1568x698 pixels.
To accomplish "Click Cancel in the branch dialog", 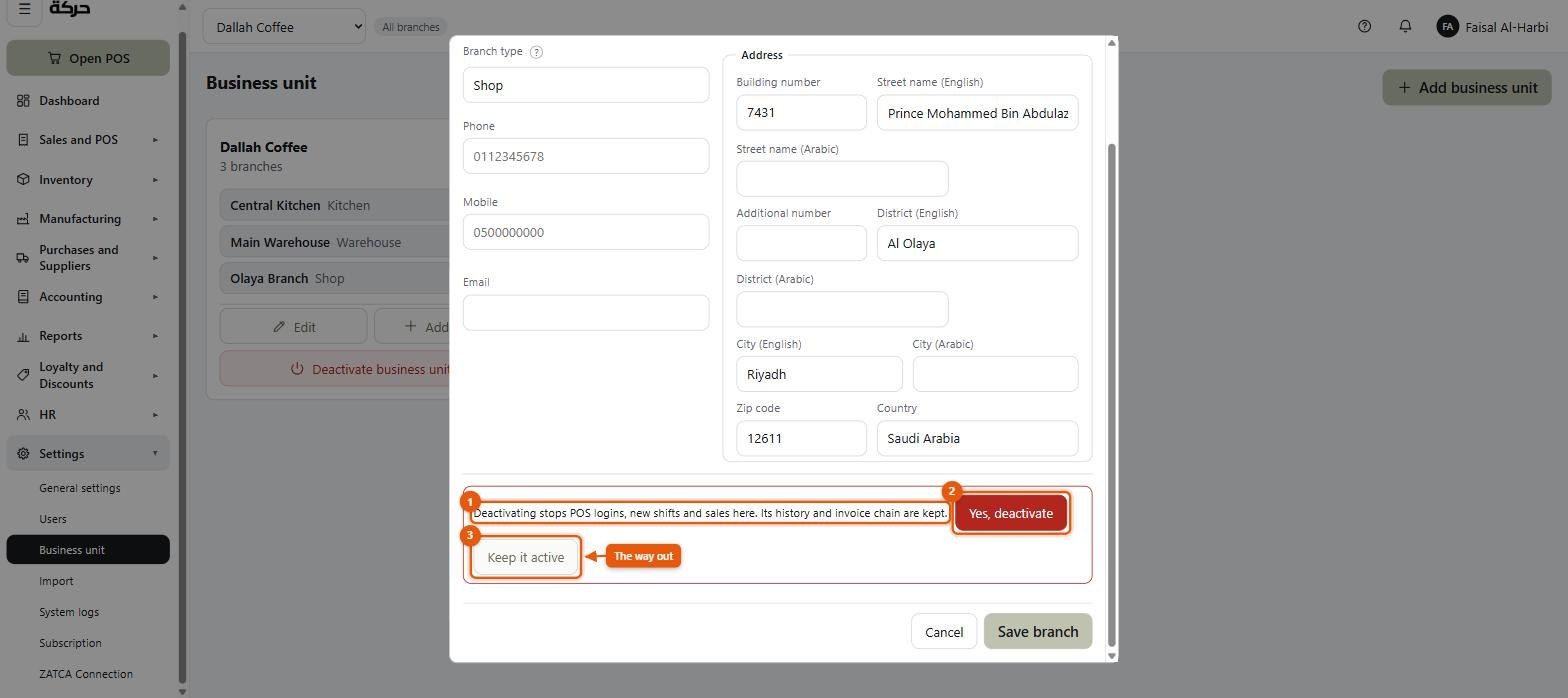I will pyautogui.click(x=944, y=632).
